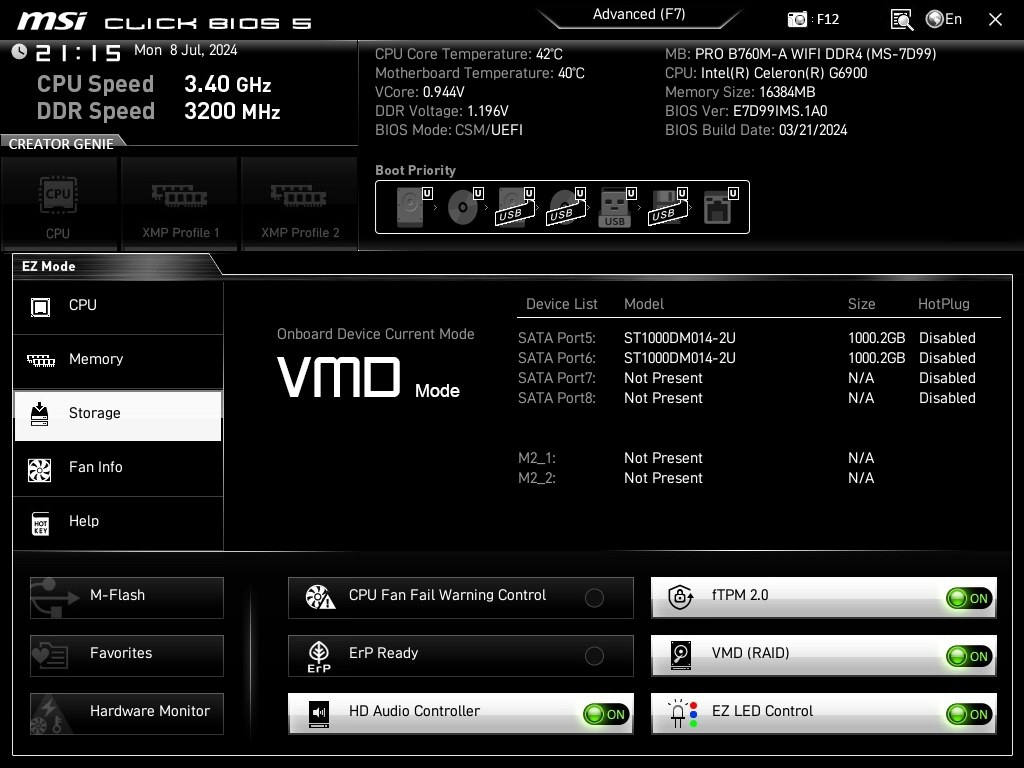Click the CPU Creator Genie chip icon
The image size is (1024, 768).
(58, 194)
